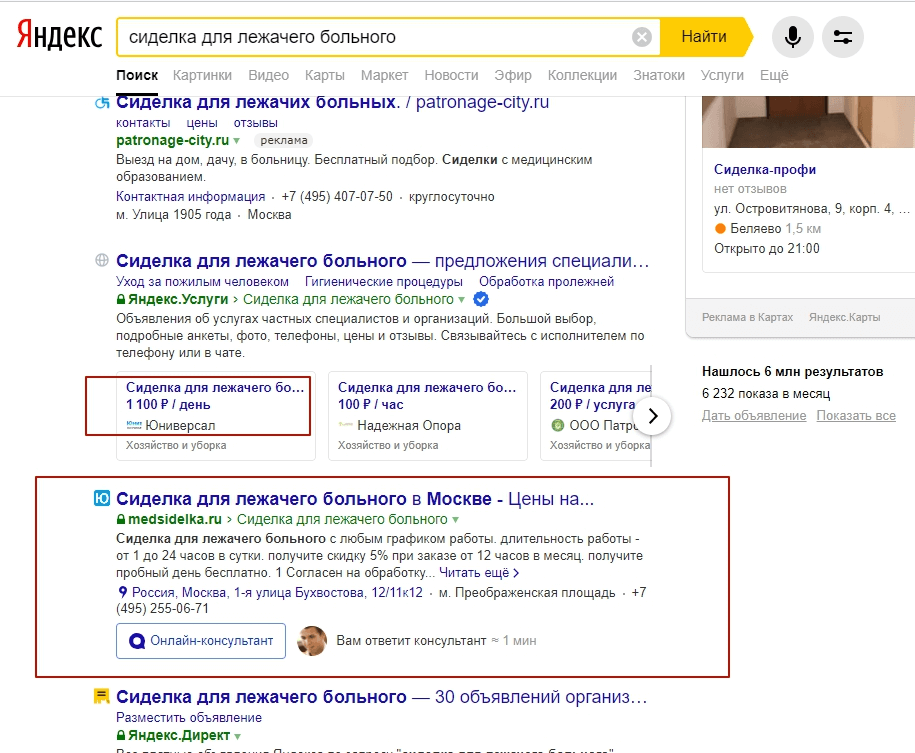The image size is (915, 753).
Task: Expand the patronage-city.ru dropdown arrow
Action: (237, 141)
